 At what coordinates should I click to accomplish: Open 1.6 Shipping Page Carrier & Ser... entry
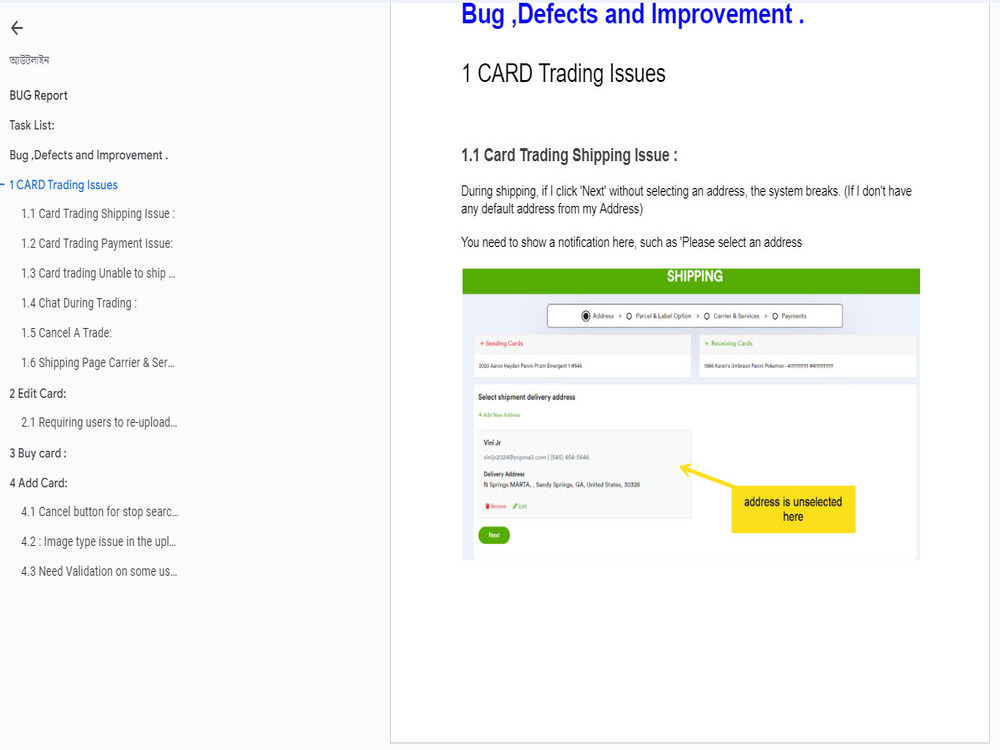coord(98,363)
